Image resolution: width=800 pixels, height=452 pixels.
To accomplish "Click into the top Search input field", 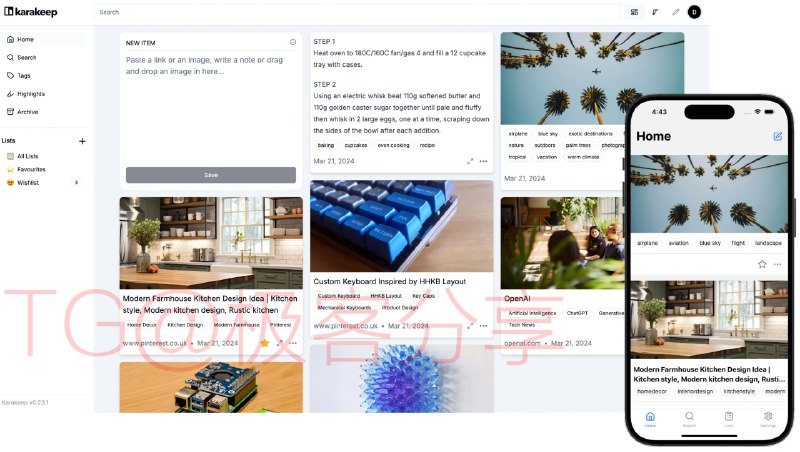I will click(x=357, y=12).
